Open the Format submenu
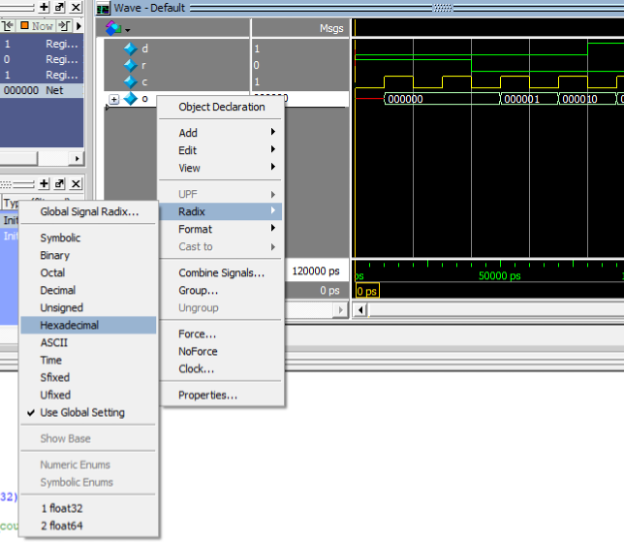The height and width of the screenshot is (544, 624). point(195,229)
